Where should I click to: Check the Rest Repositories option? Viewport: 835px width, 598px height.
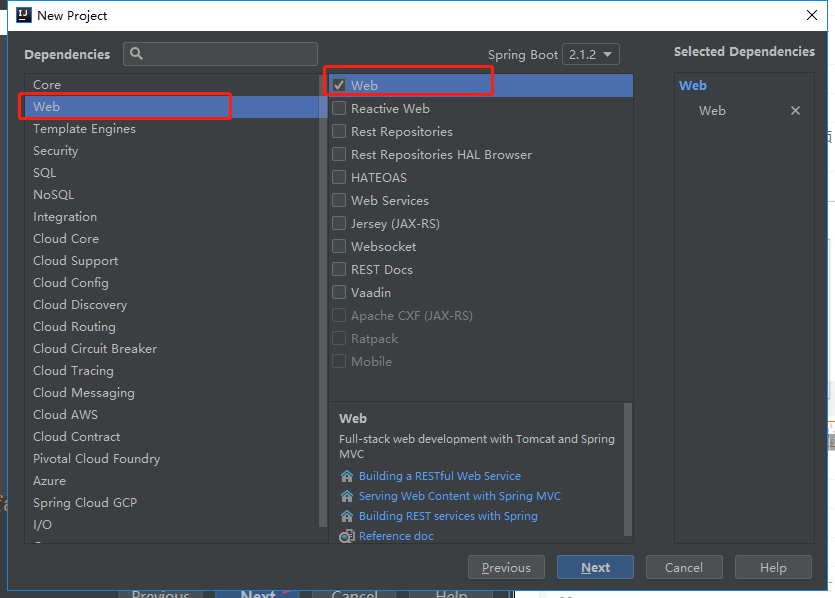339,132
